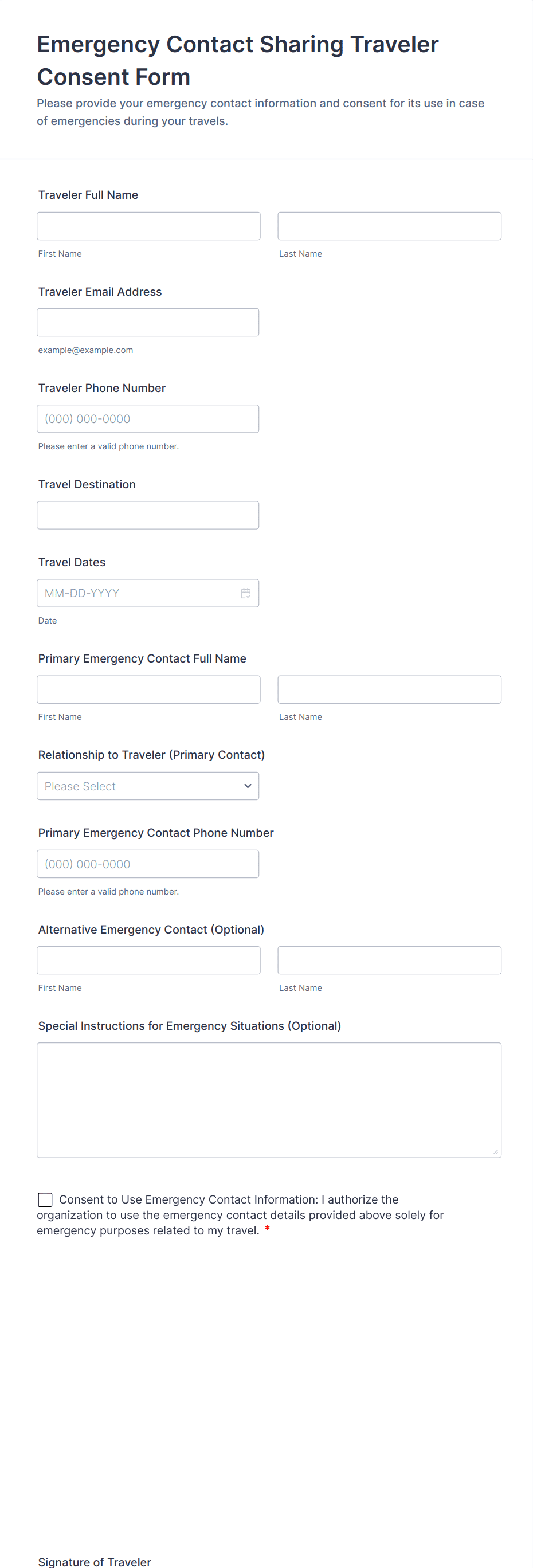Select Primary Emergency Contact Last Name field

(x=389, y=689)
